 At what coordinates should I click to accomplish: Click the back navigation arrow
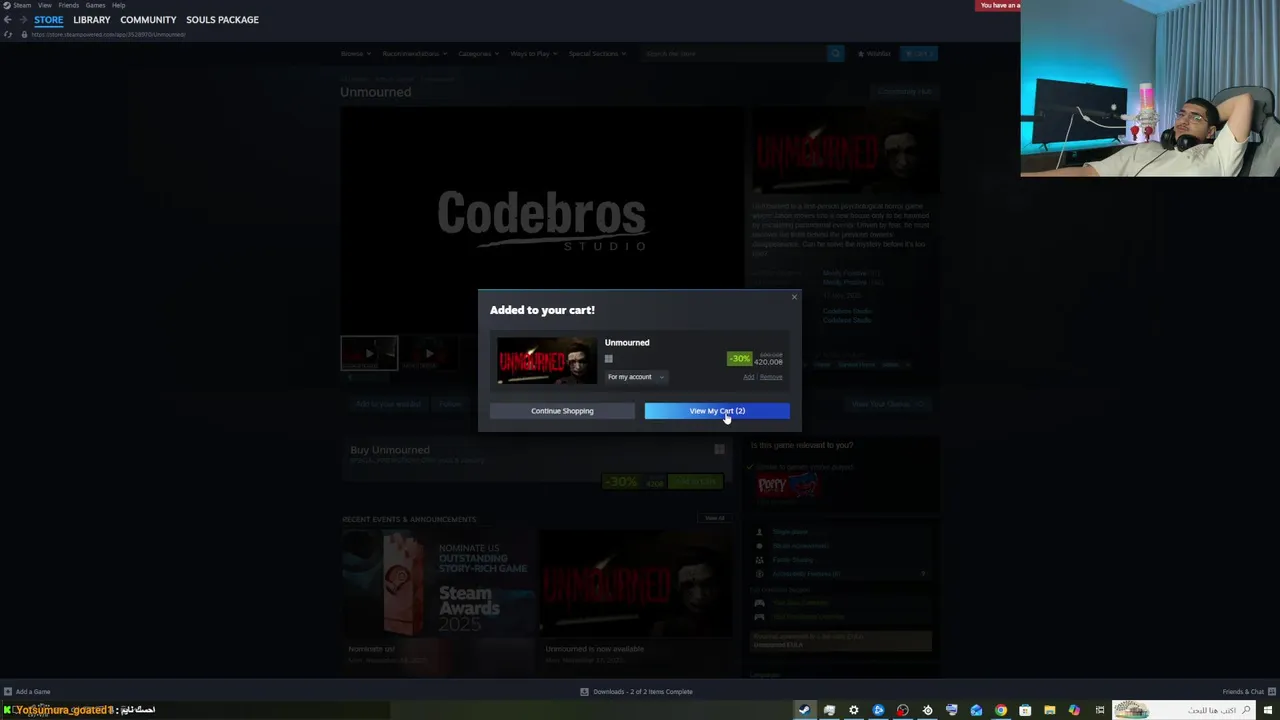pos(8,20)
